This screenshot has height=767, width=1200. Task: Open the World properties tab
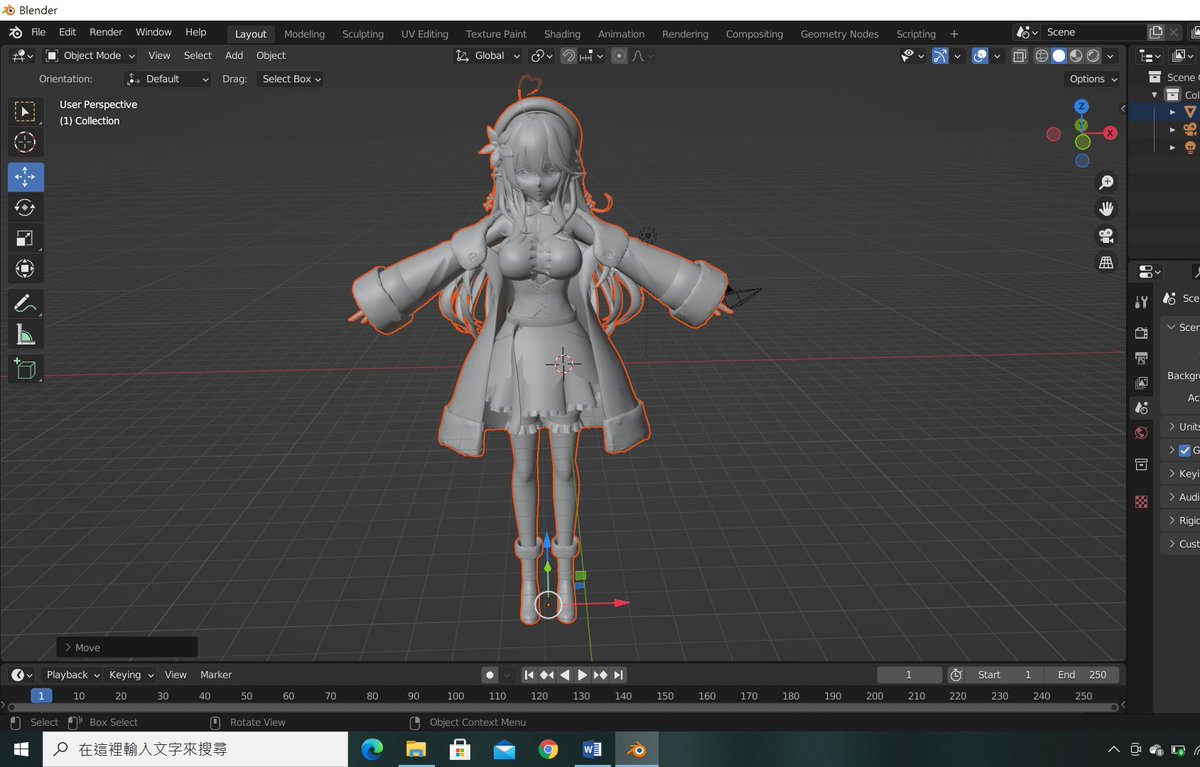click(x=1141, y=433)
